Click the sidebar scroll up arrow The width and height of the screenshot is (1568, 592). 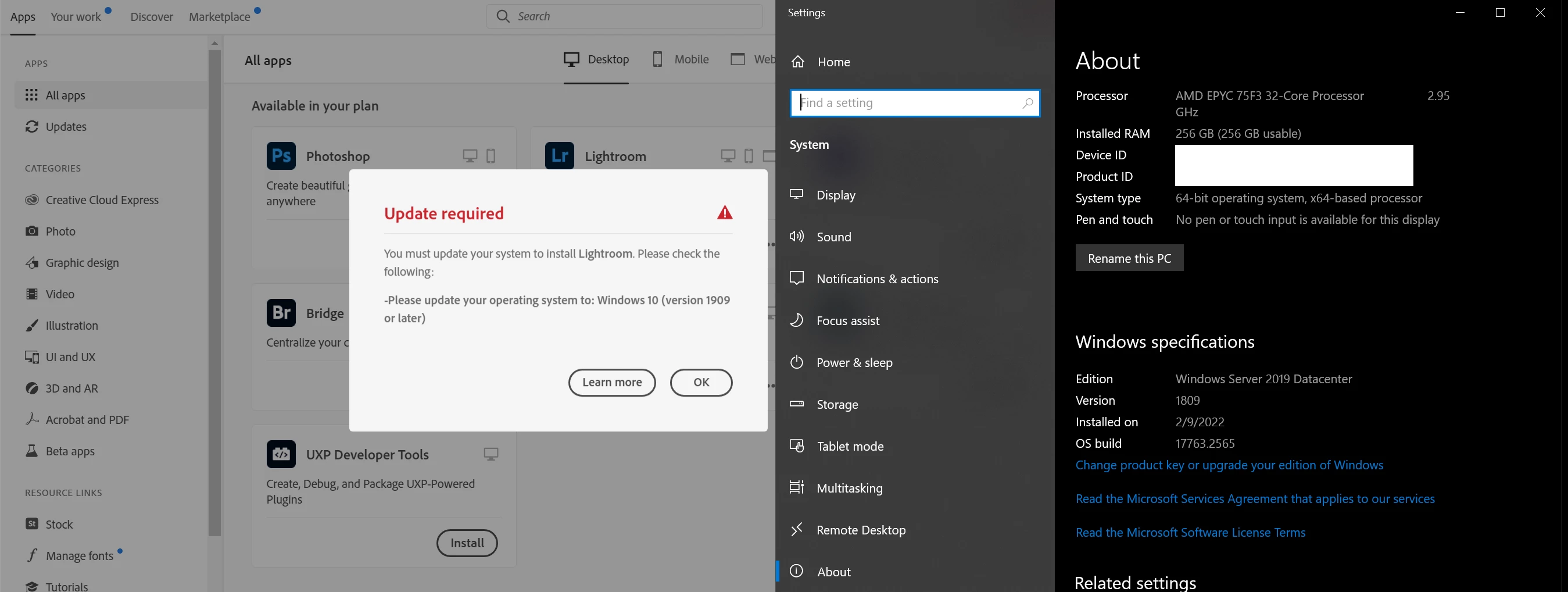click(214, 43)
